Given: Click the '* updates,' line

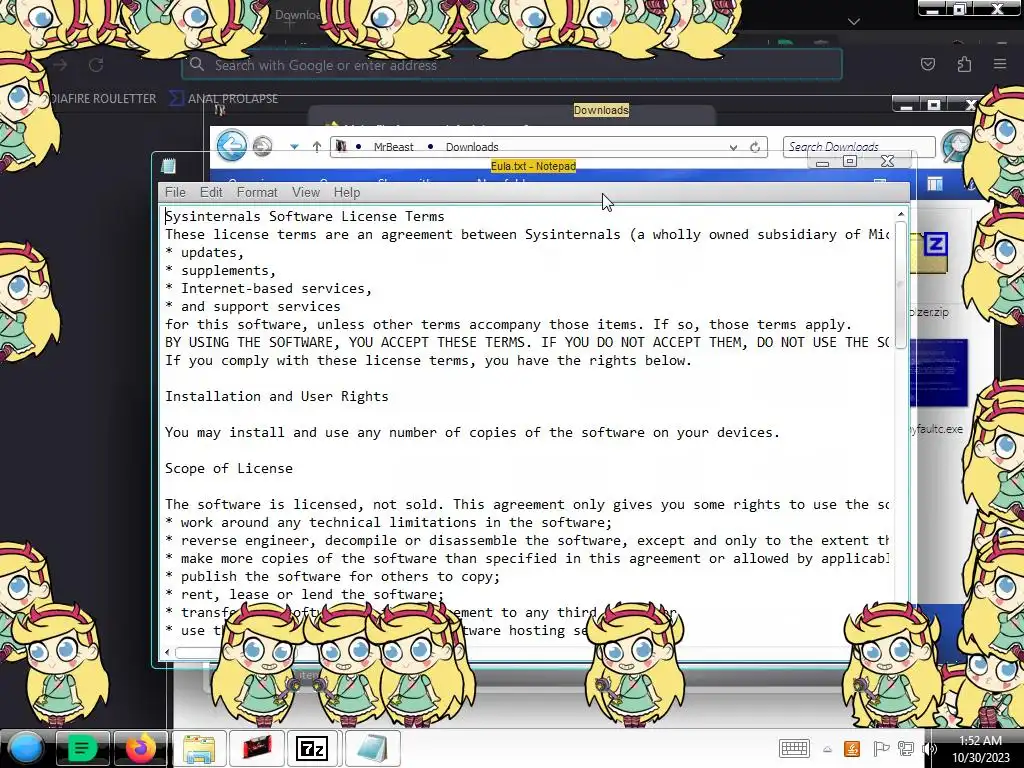Looking at the screenshot, I should pos(204,252).
